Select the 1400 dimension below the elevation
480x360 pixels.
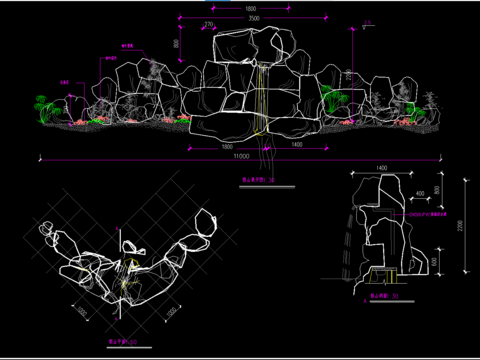(297, 144)
